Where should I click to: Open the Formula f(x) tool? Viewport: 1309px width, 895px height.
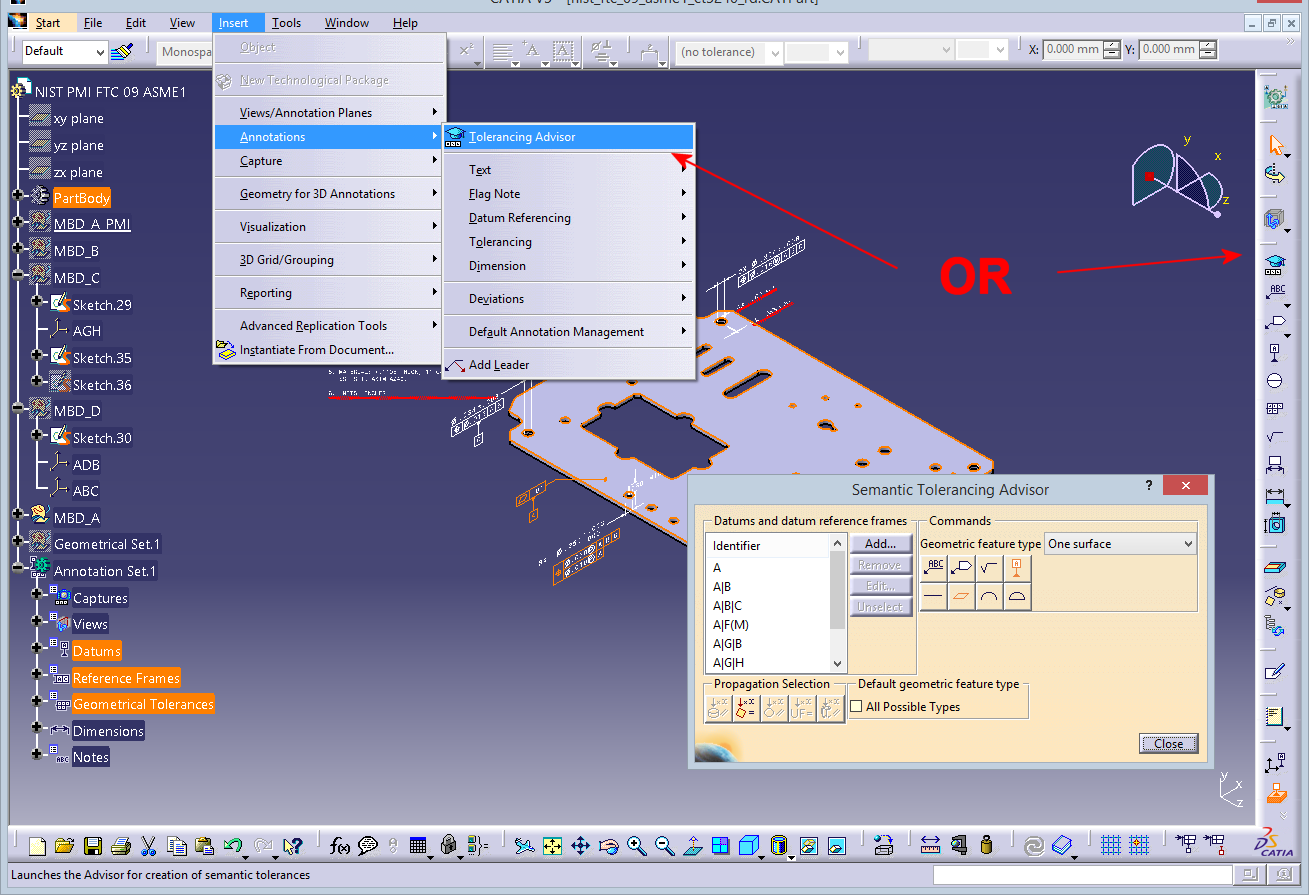[x=339, y=846]
